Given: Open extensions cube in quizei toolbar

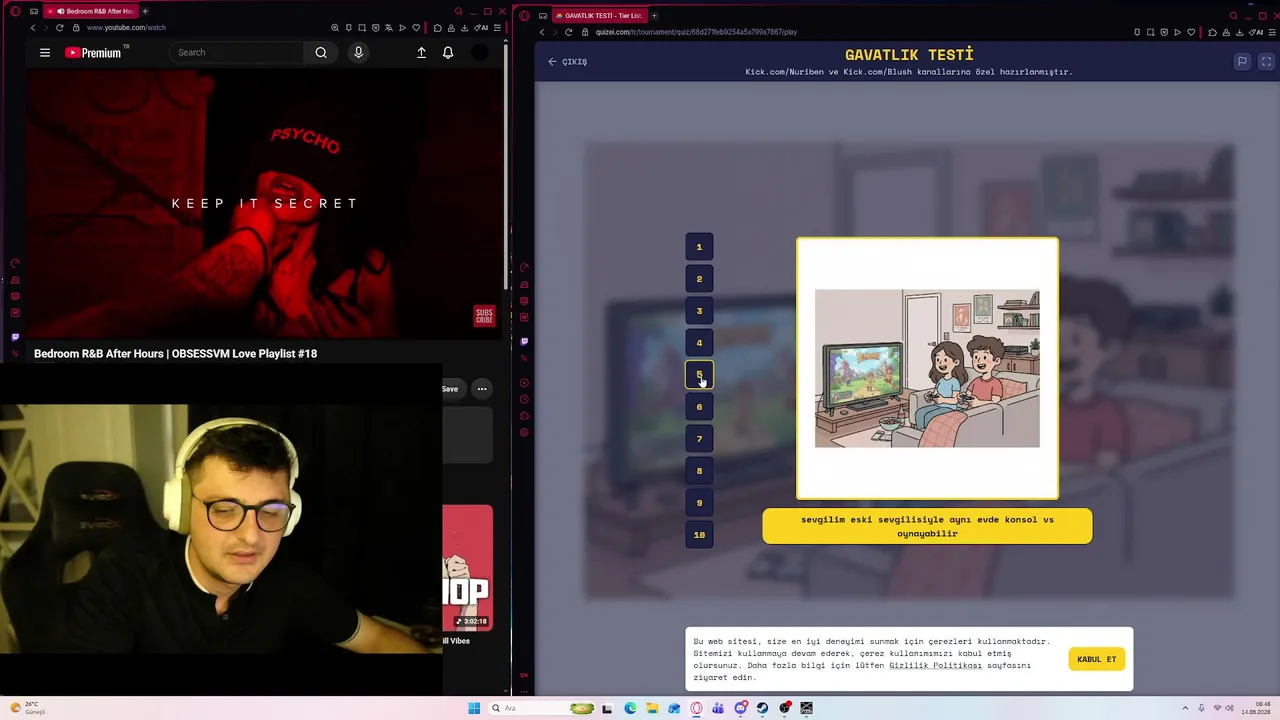Looking at the screenshot, I should 1212,32.
